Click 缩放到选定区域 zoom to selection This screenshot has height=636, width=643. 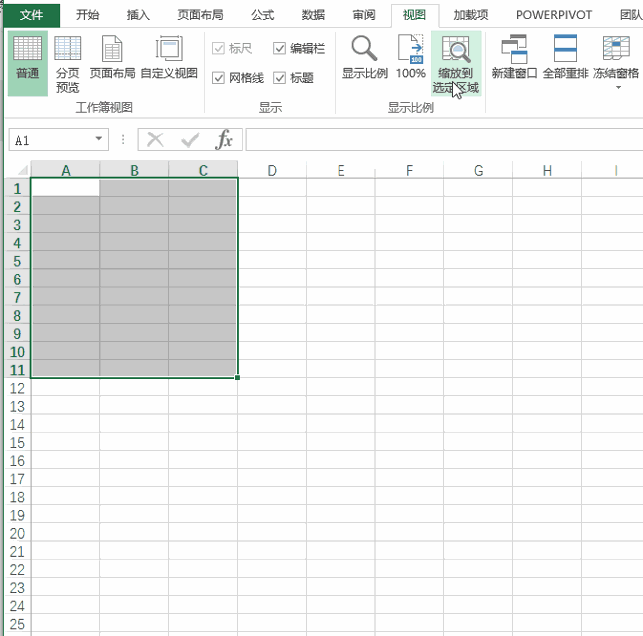(457, 62)
